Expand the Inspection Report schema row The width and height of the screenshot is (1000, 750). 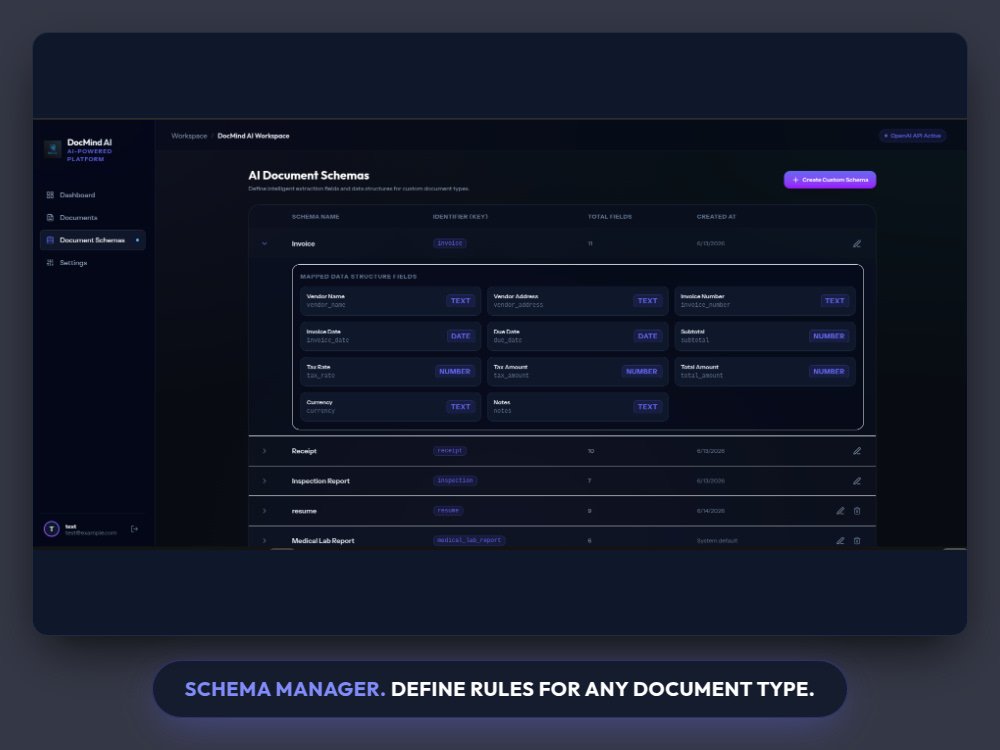click(265, 481)
